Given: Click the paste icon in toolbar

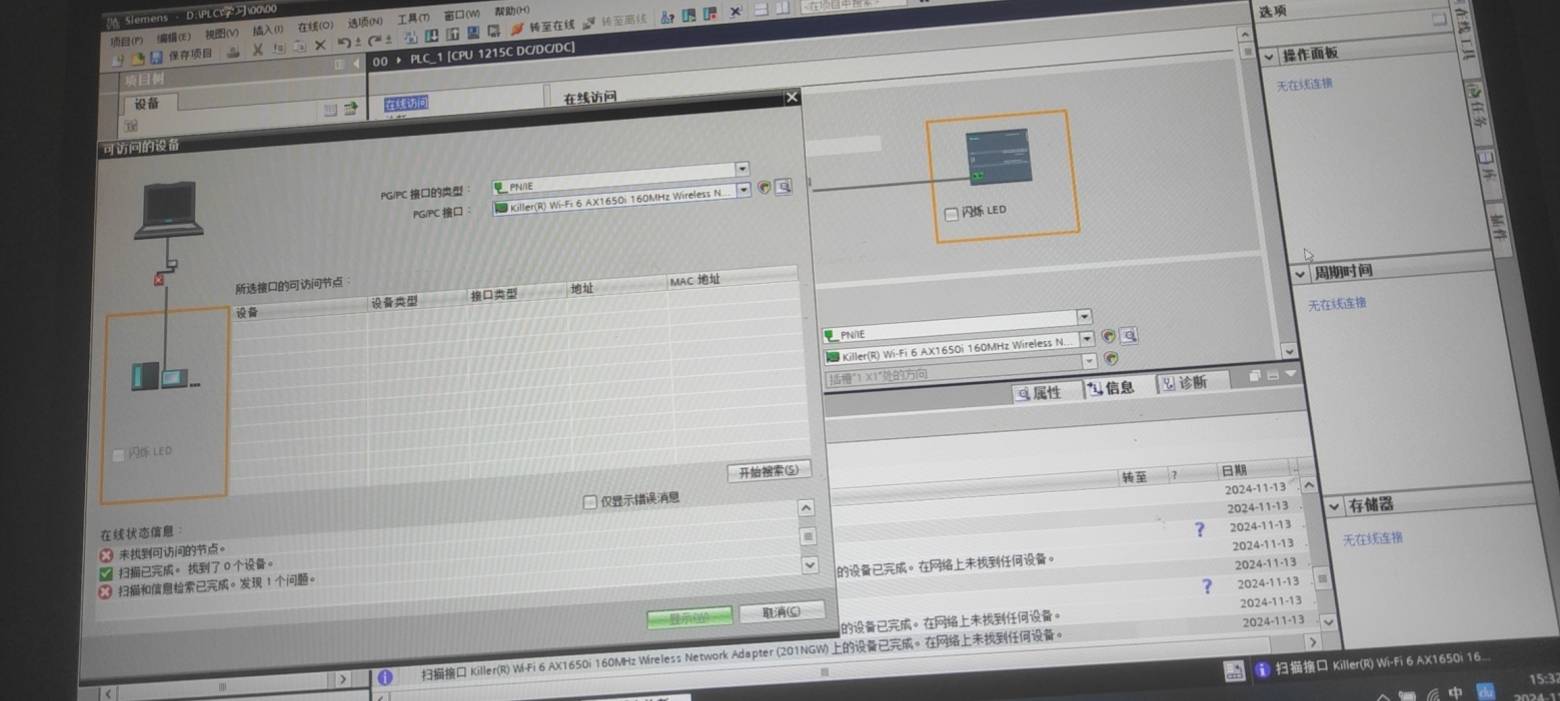Looking at the screenshot, I should point(300,46).
